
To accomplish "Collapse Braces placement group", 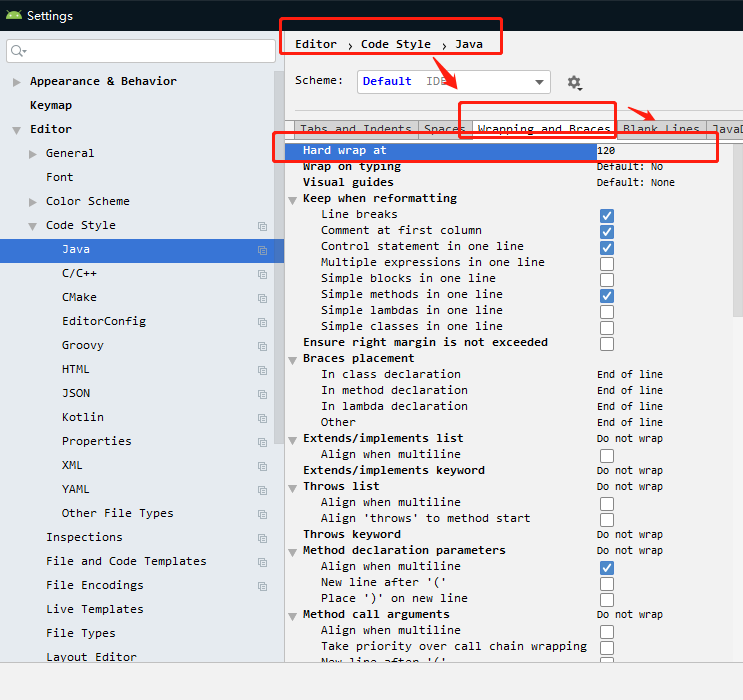I will click(x=293, y=360).
